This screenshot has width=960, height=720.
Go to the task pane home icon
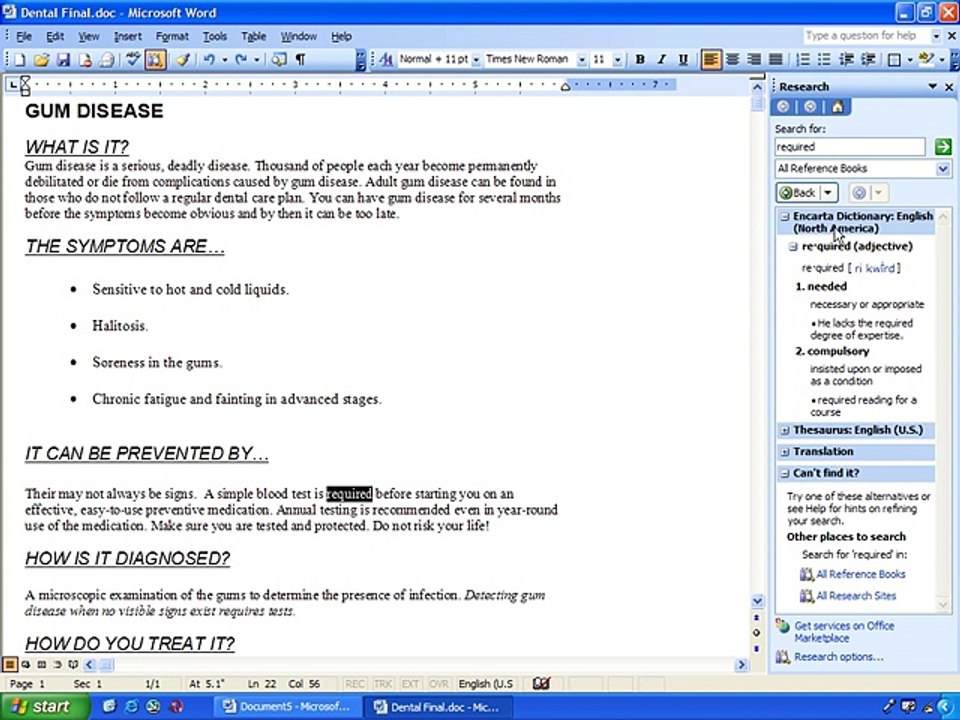[x=837, y=107]
